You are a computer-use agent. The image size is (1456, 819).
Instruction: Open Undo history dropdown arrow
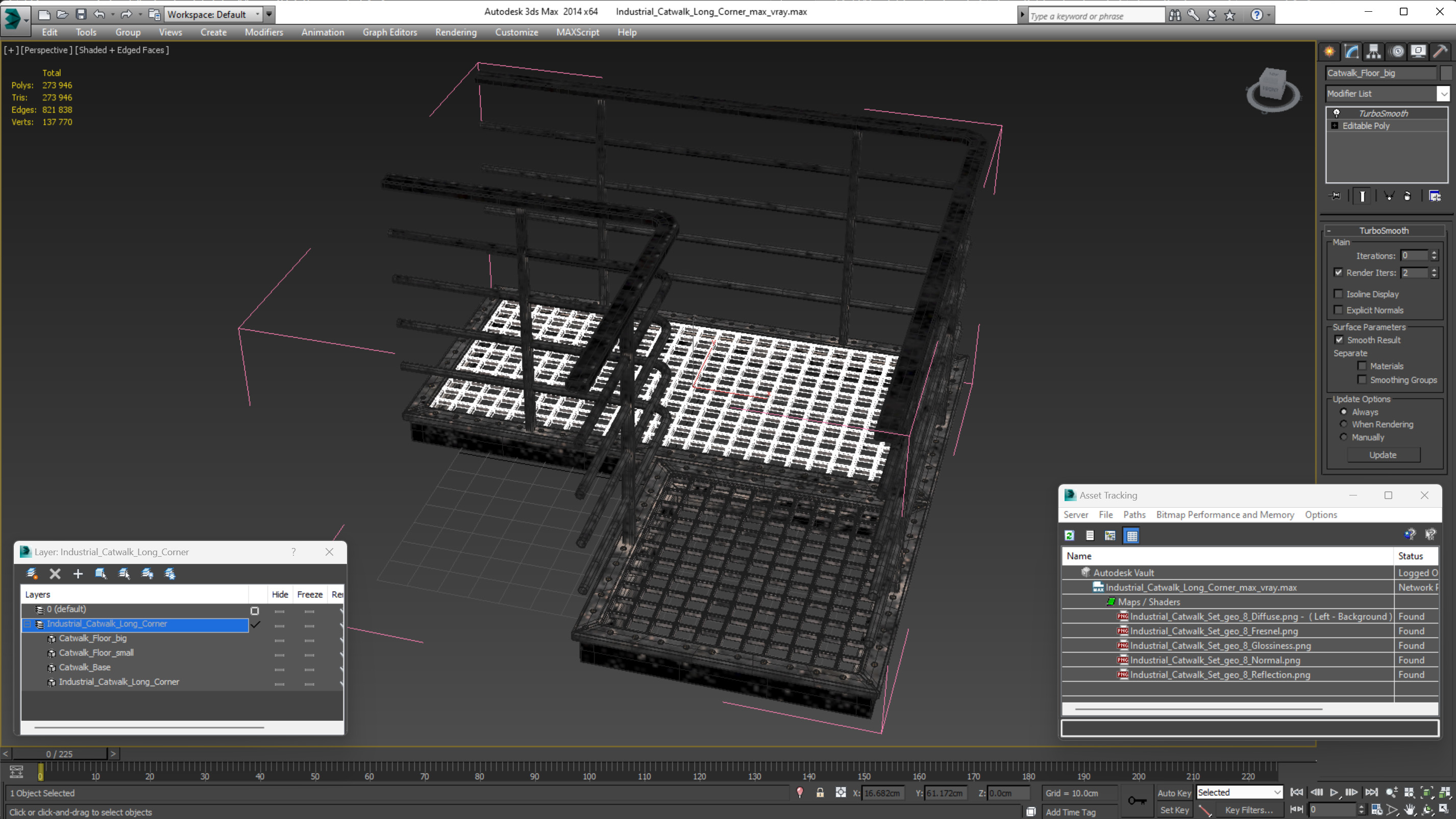pos(112,15)
